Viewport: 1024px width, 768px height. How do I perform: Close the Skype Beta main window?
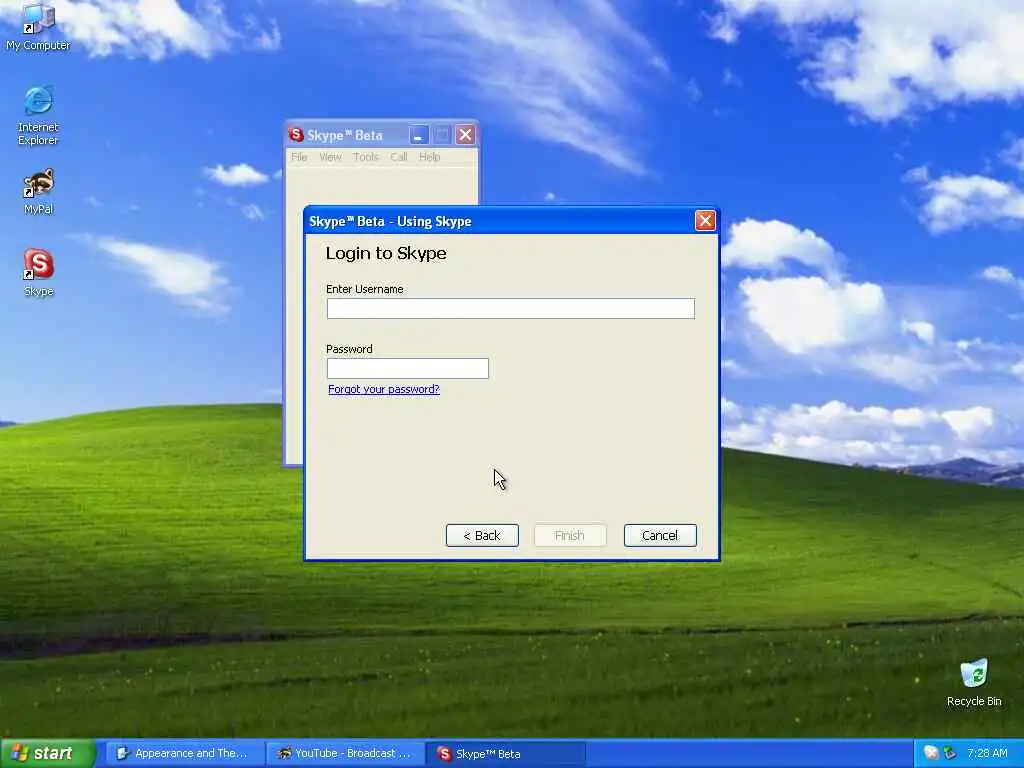465,135
